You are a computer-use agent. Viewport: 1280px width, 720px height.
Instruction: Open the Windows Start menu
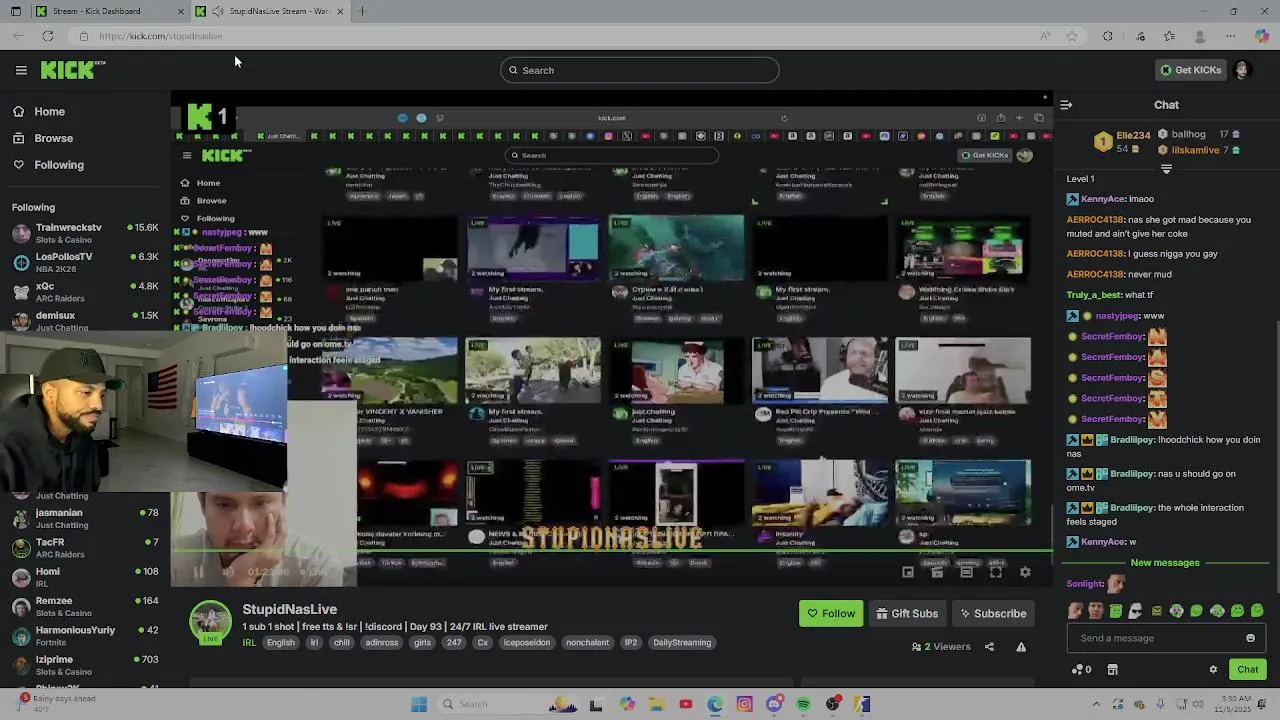click(x=419, y=704)
